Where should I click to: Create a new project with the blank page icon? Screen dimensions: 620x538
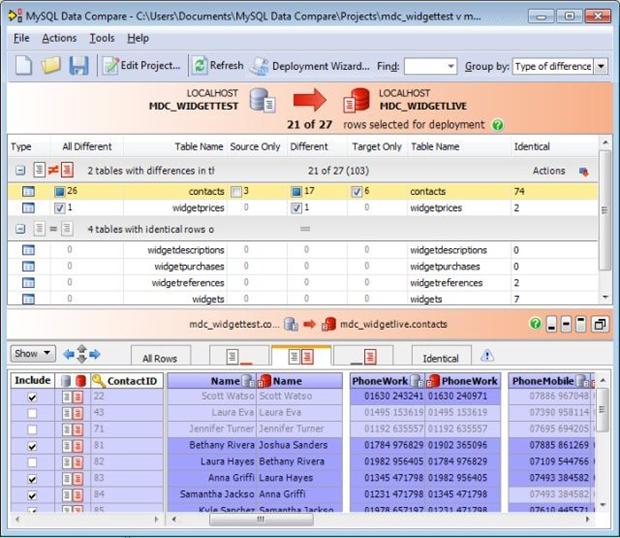coord(23,65)
